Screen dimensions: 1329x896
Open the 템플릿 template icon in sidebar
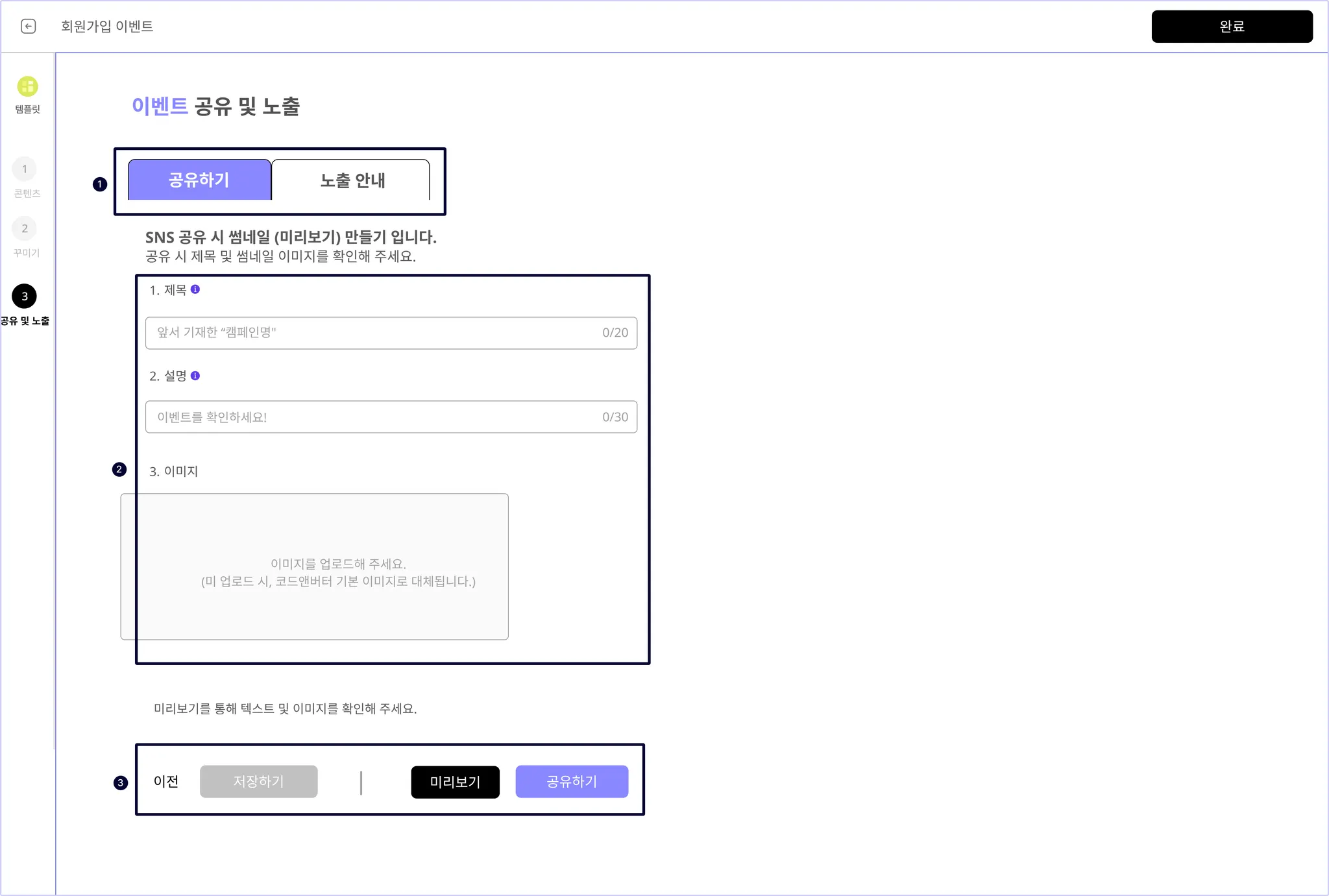tap(27, 86)
